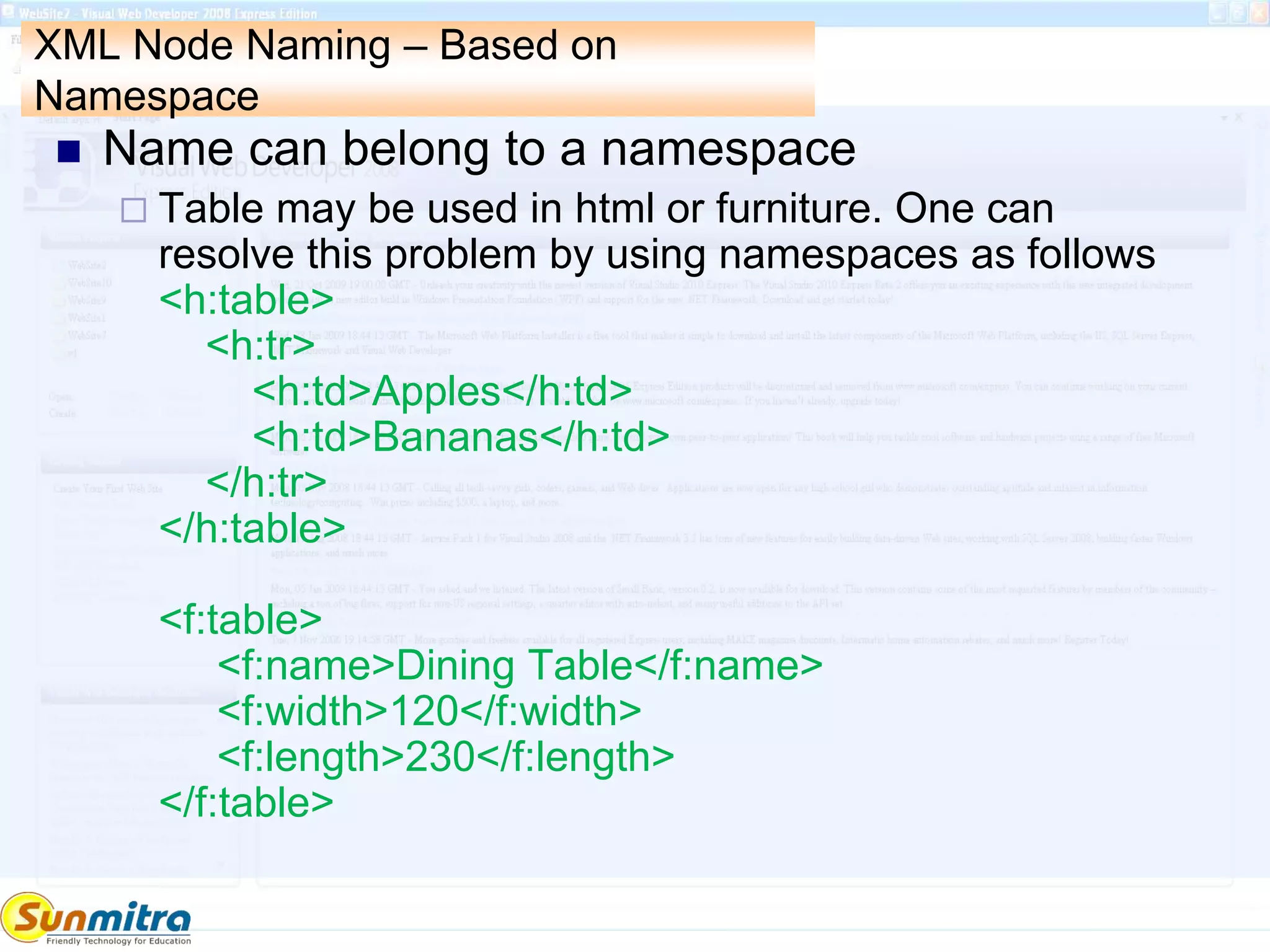Image resolution: width=1270 pixels, height=952 pixels.
Task: Click the <h:td>Apples</h:td> line
Action: 443,392
